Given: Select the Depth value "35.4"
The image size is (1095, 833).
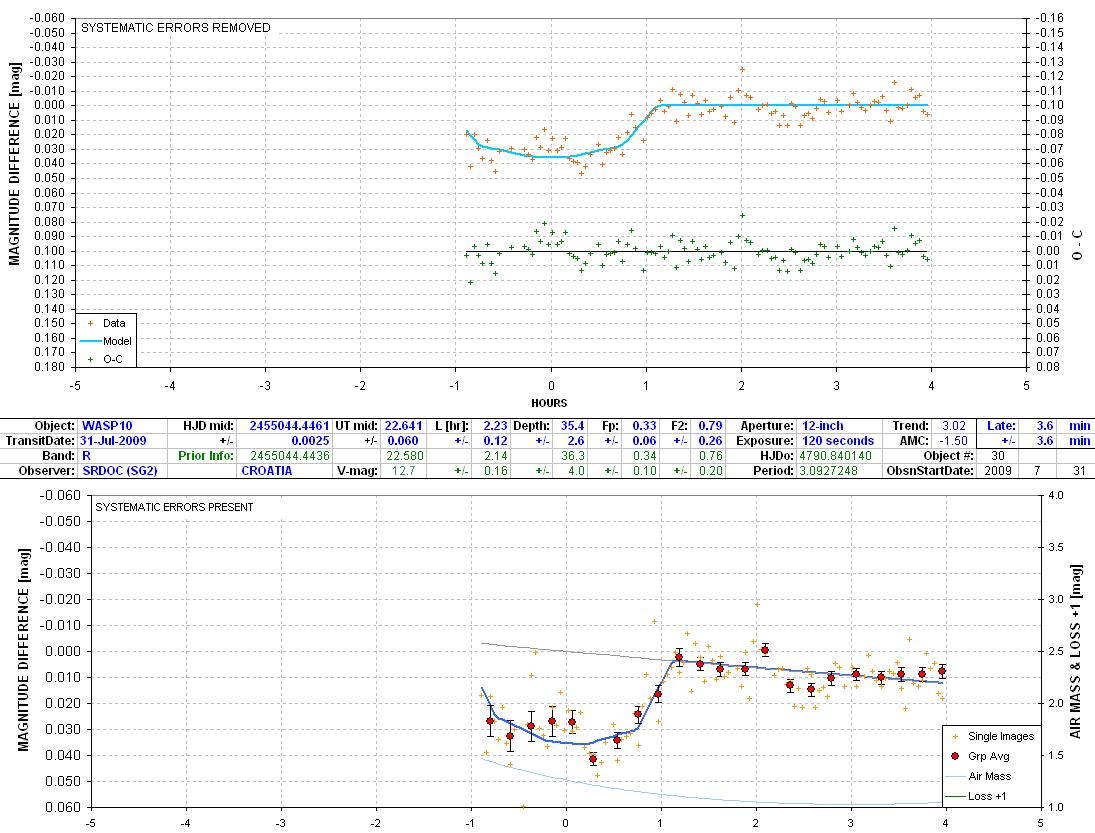Looking at the screenshot, I should click(x=572, y=426).
